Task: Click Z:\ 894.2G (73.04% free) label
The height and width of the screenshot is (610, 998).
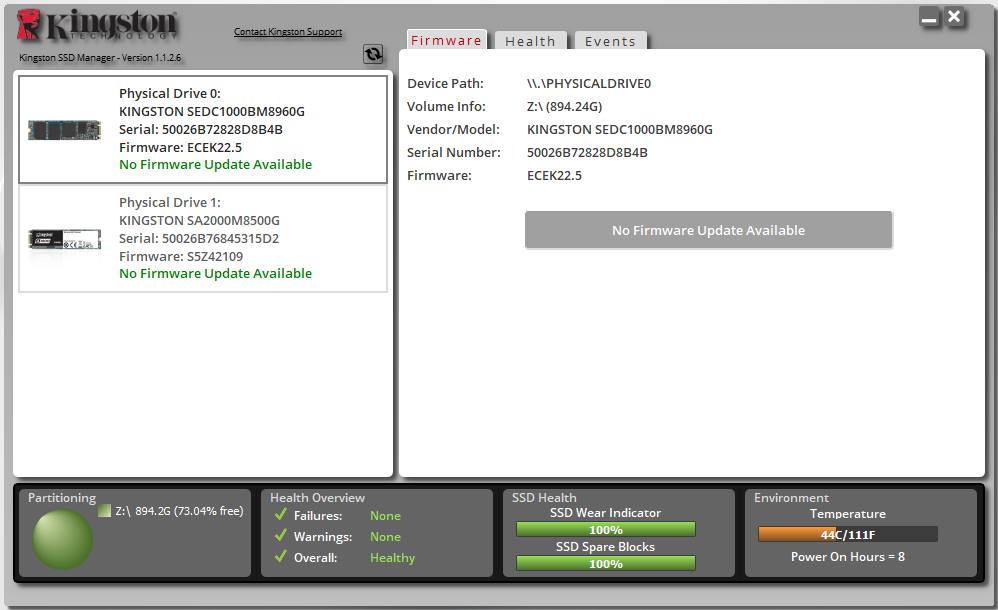Action: pyautogui.click(x=179, y=511)
